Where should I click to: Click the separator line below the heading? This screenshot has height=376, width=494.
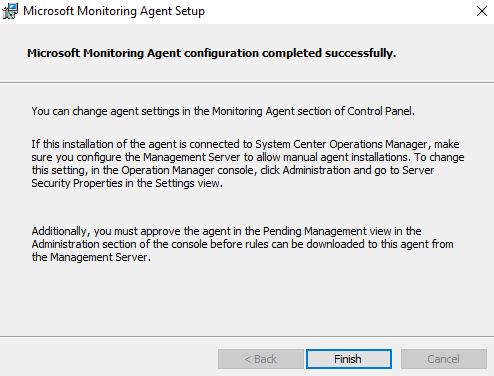(x=247, y=82)
